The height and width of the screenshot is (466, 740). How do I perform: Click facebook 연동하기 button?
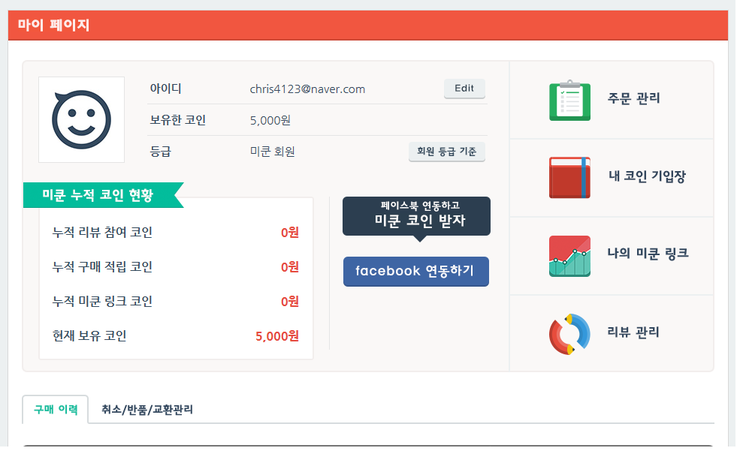(x=416, y=271)
